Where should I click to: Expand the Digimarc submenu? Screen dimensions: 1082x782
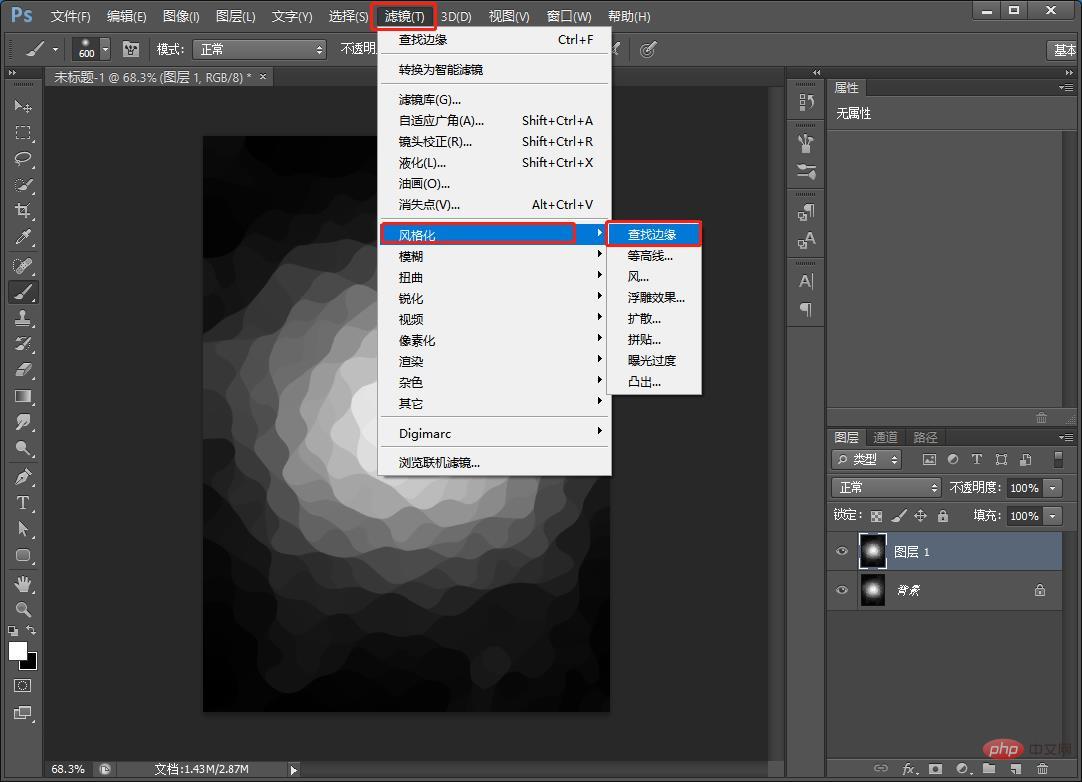coord(494,433)
